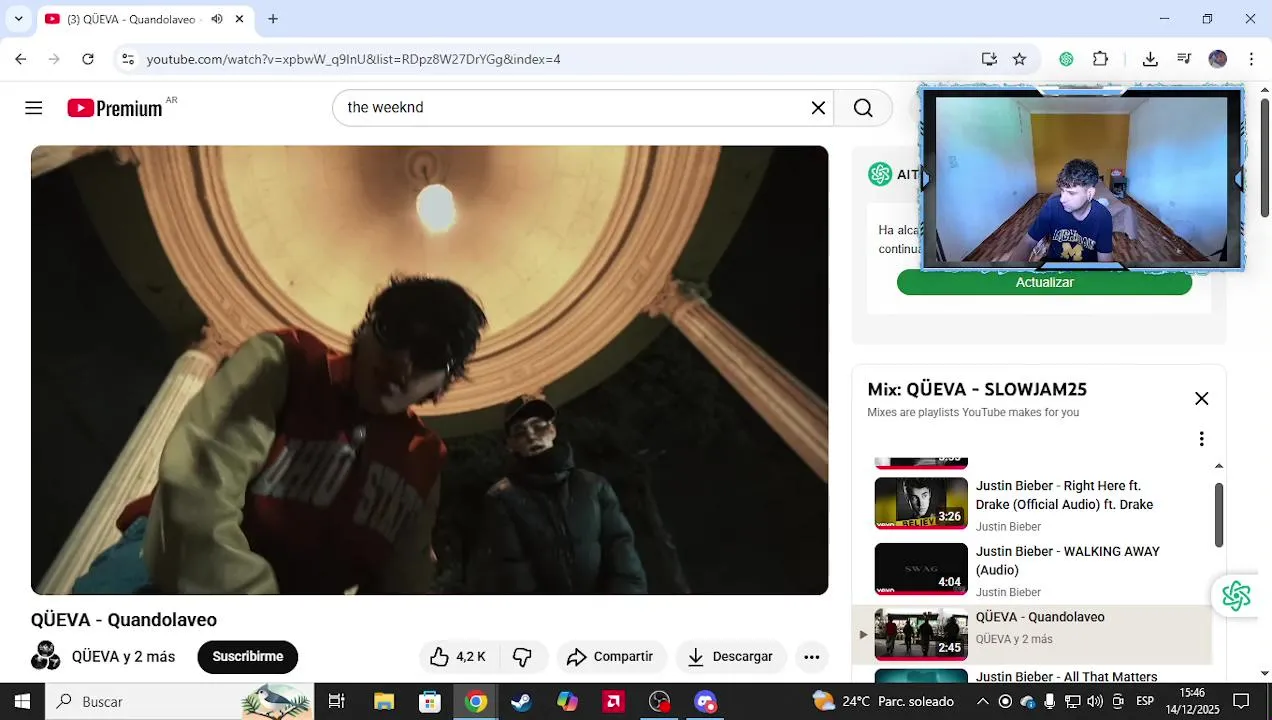Clear the search box text
Image resolution: width=1272 pixels, height=720 pixels.
point(818,108)
